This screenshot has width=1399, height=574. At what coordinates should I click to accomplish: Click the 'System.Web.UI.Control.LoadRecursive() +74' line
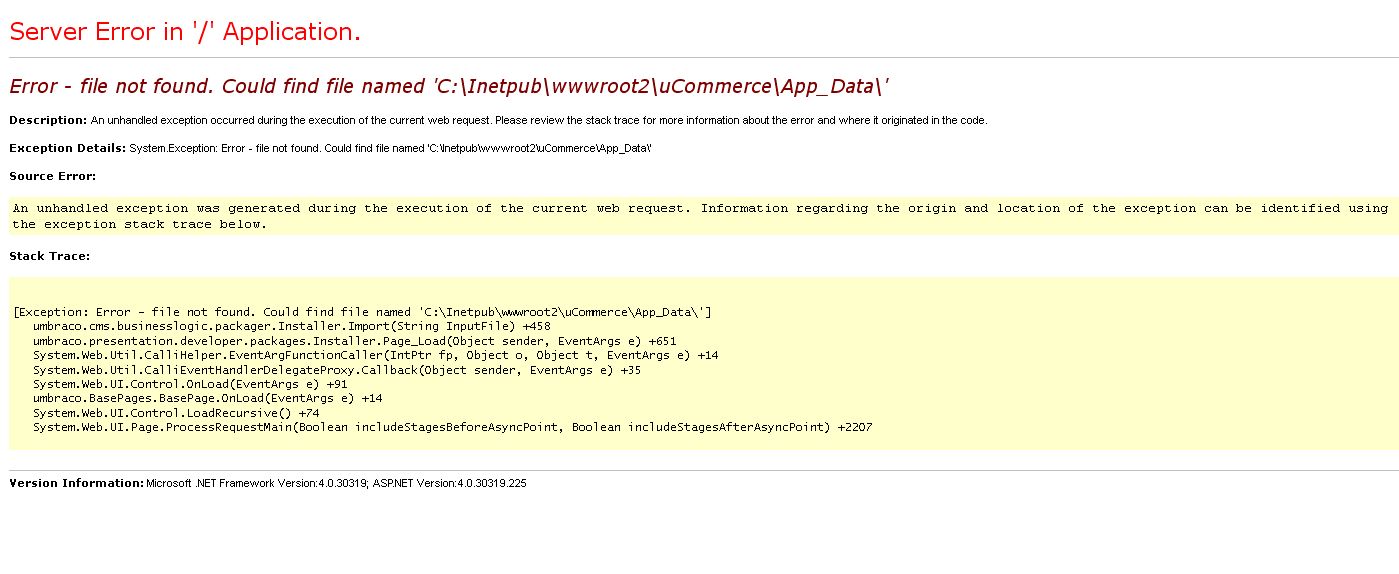(x=176, y=413)
